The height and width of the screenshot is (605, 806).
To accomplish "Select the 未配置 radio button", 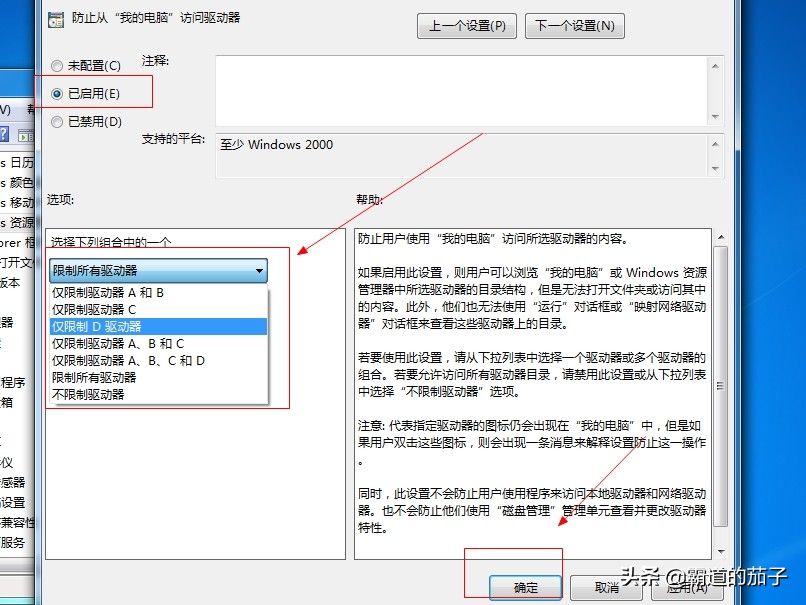I will (x=57, y=67).
